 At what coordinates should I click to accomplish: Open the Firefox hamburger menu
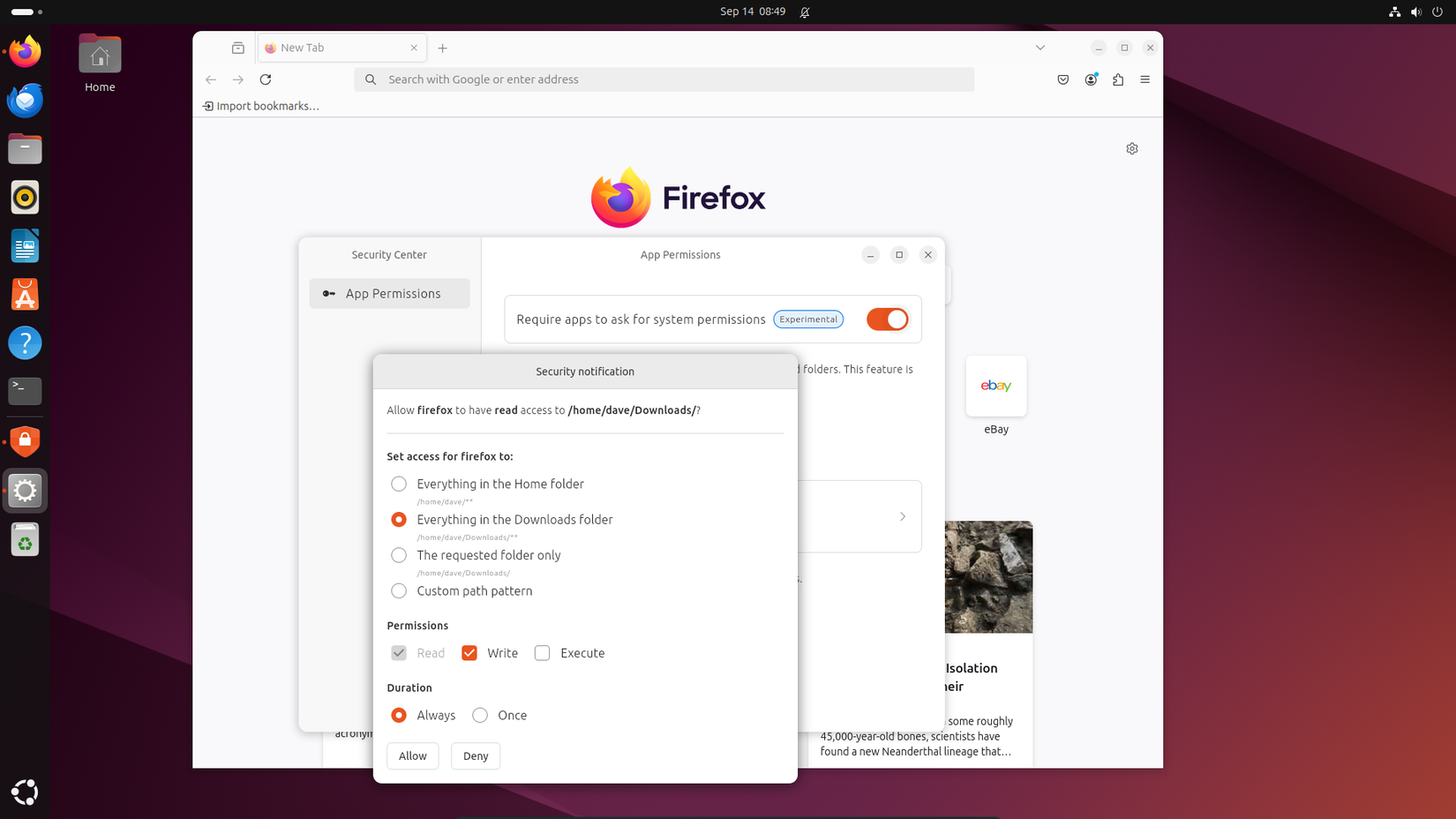(x=1145, y=79)
